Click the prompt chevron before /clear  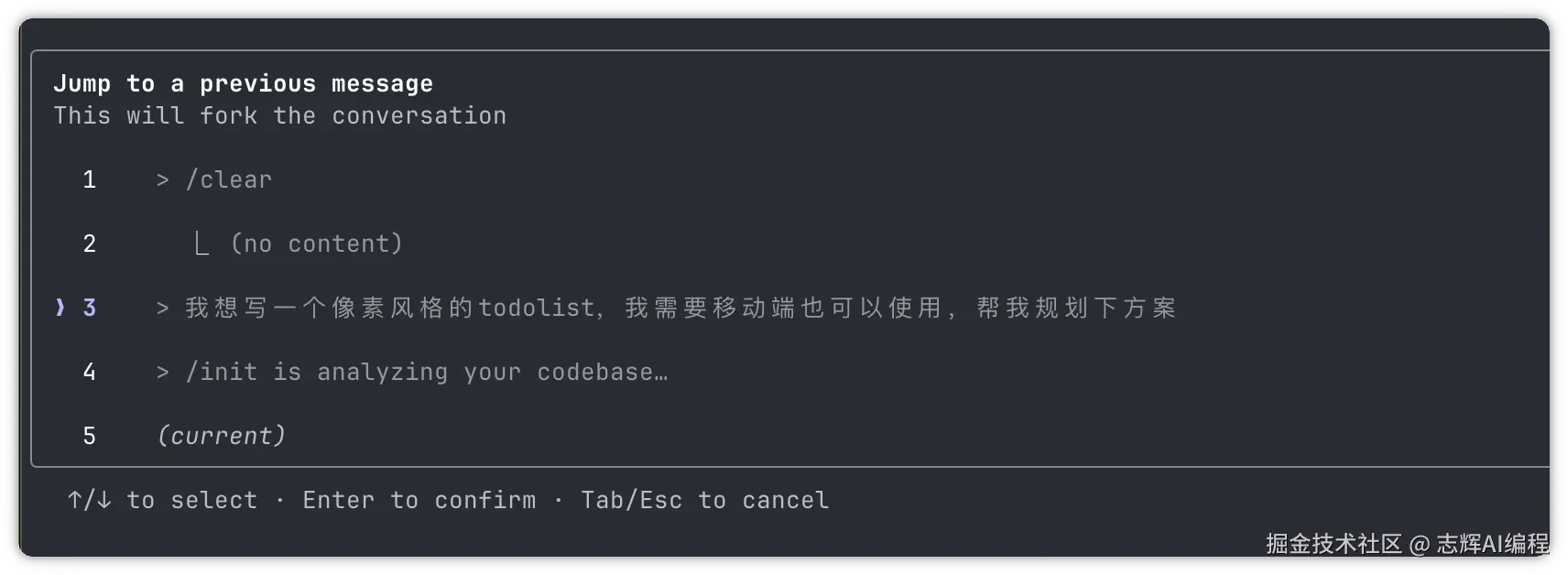(x=163, y=180)
